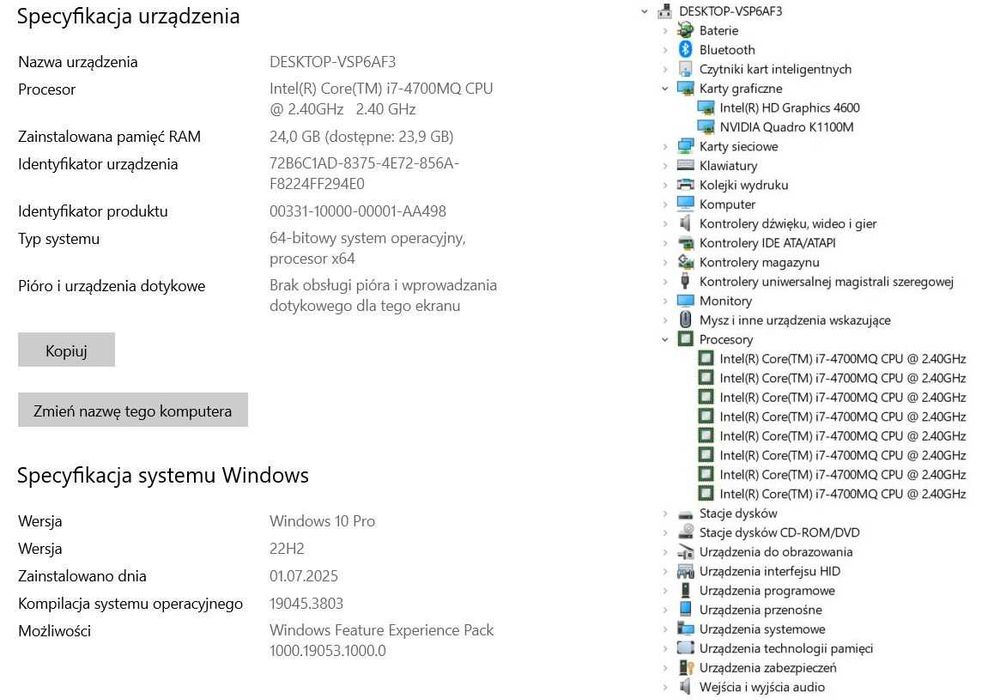Expand the Klawiatury branch
This screenshot has width=994, height=700.
[x=664, y=165]
